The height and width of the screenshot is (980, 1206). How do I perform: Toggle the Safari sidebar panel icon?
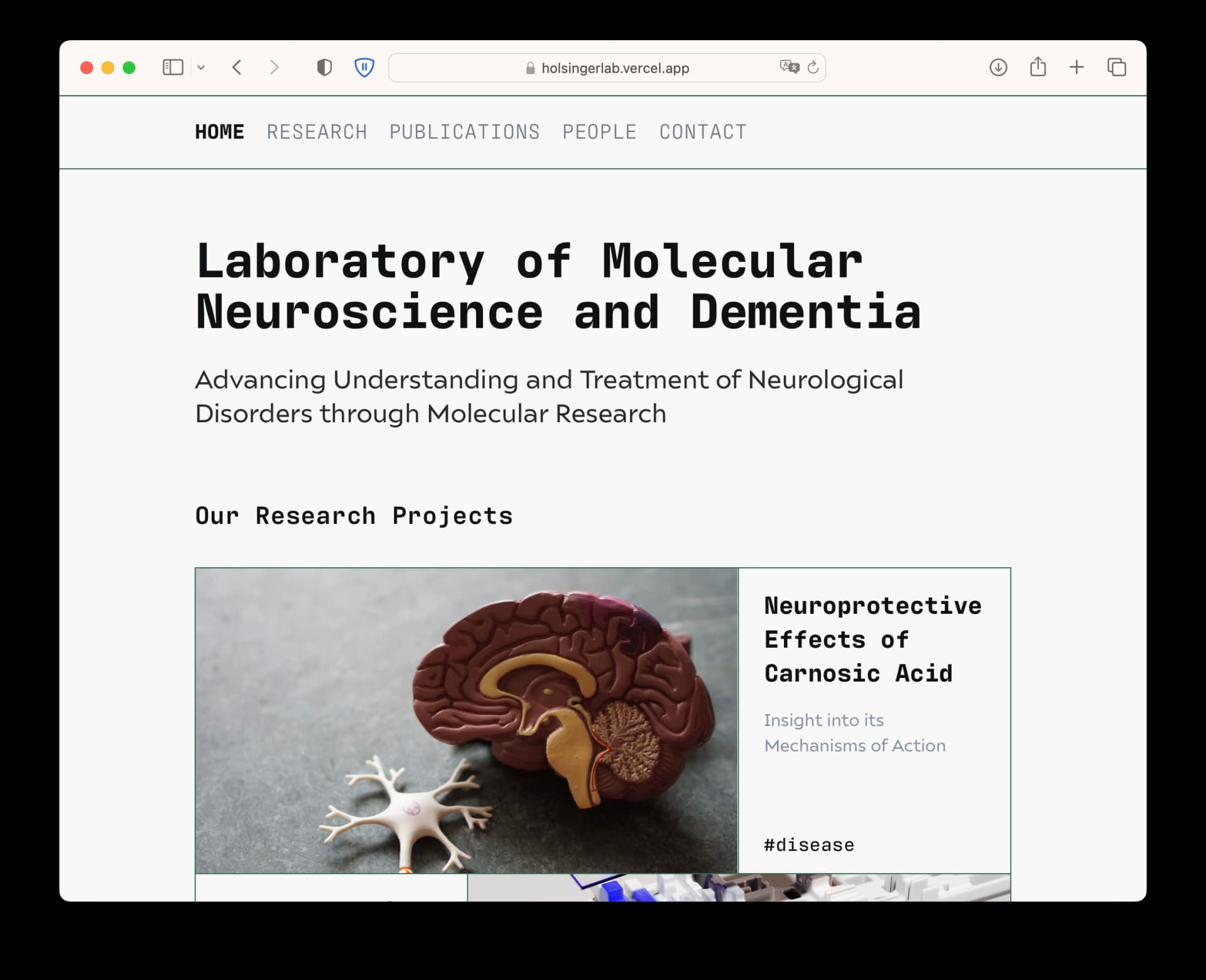tap(173, 67)
